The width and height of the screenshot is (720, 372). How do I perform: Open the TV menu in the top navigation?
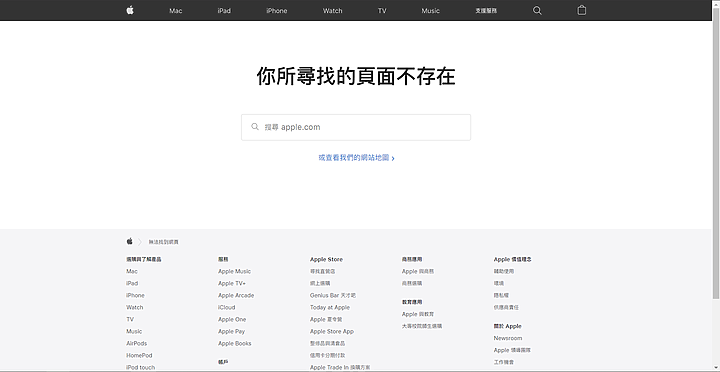pyautogui.click(x=382, y=11)
